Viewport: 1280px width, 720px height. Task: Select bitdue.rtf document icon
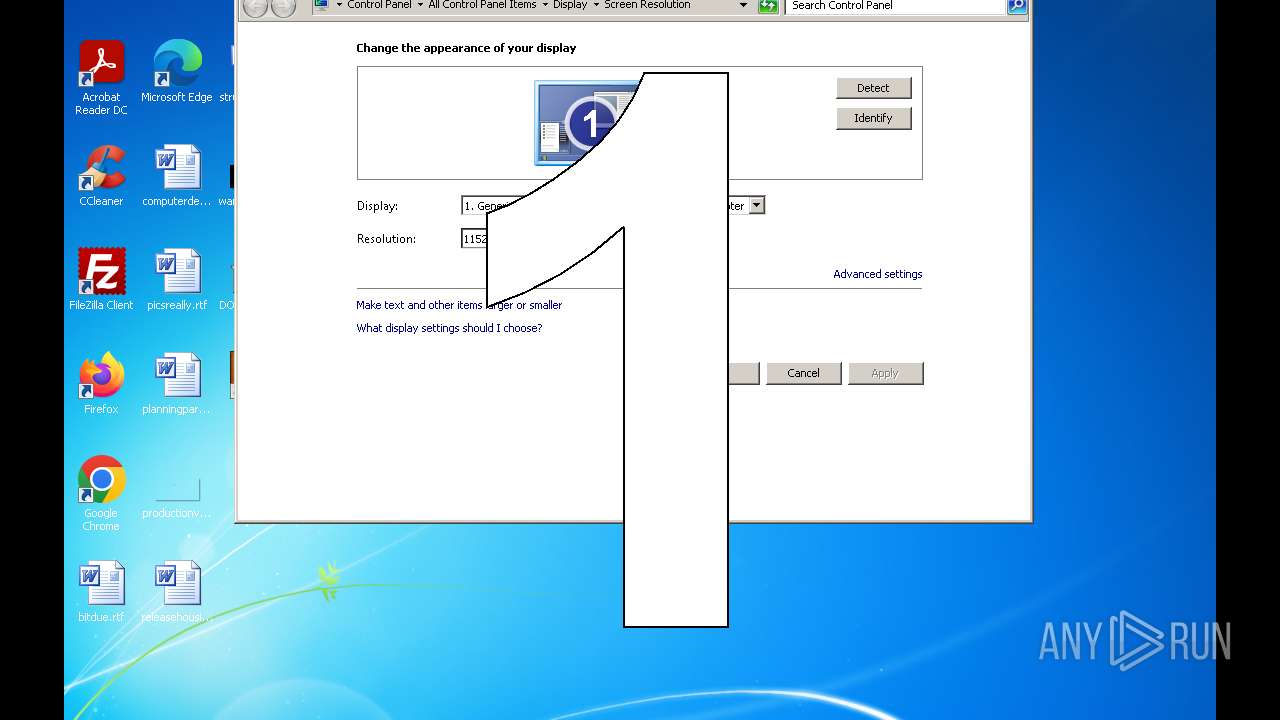pyautogui.click(x=101, y=592)
